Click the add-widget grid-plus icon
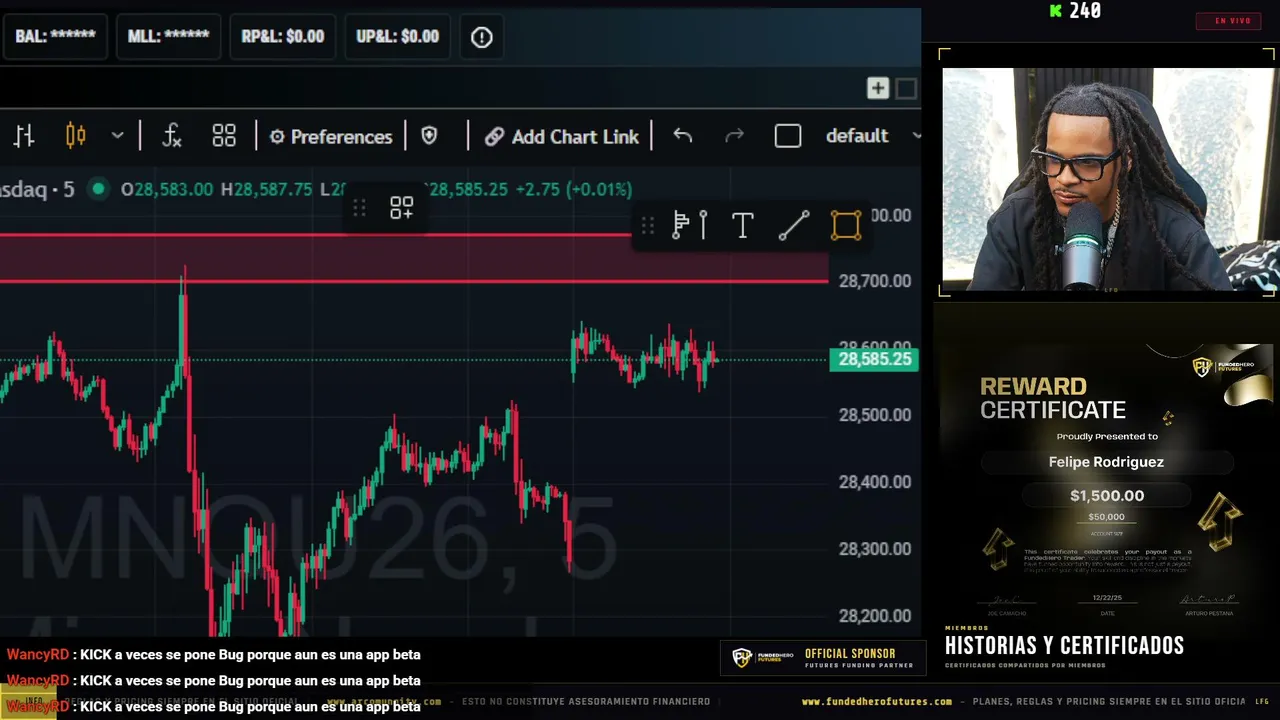 click(402, 208)
